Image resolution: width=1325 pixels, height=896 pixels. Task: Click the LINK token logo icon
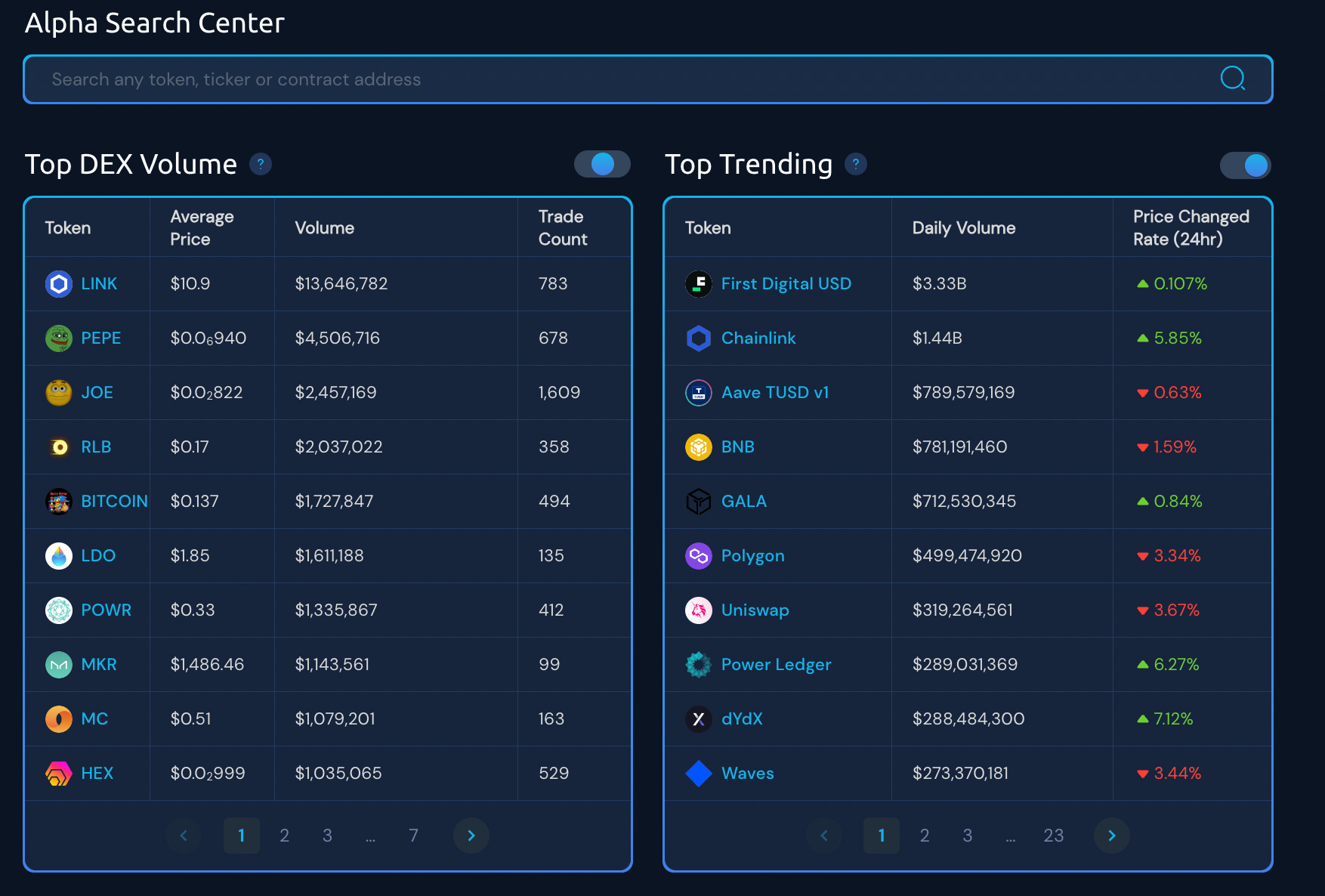point(59,284)
